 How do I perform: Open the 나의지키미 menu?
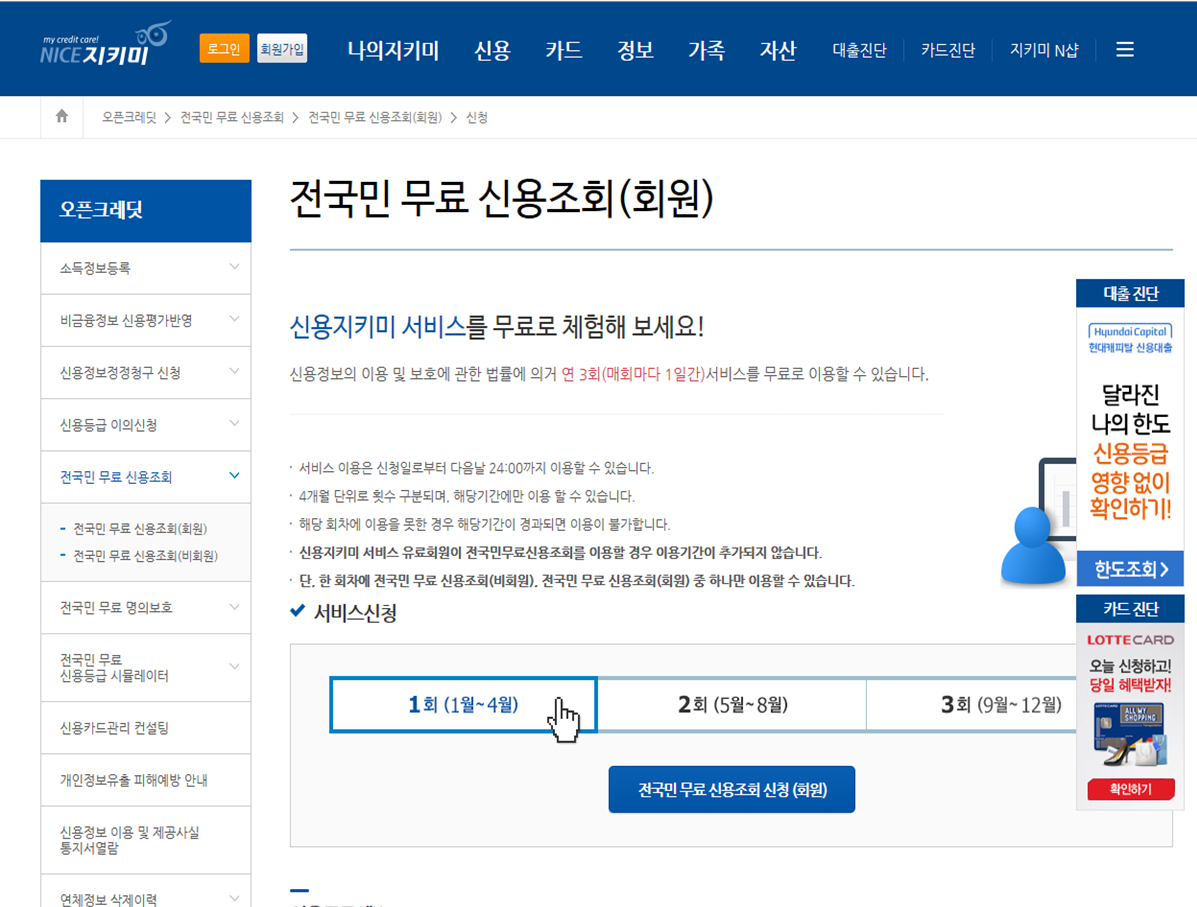pyautogui.click(x=393, y=50)
